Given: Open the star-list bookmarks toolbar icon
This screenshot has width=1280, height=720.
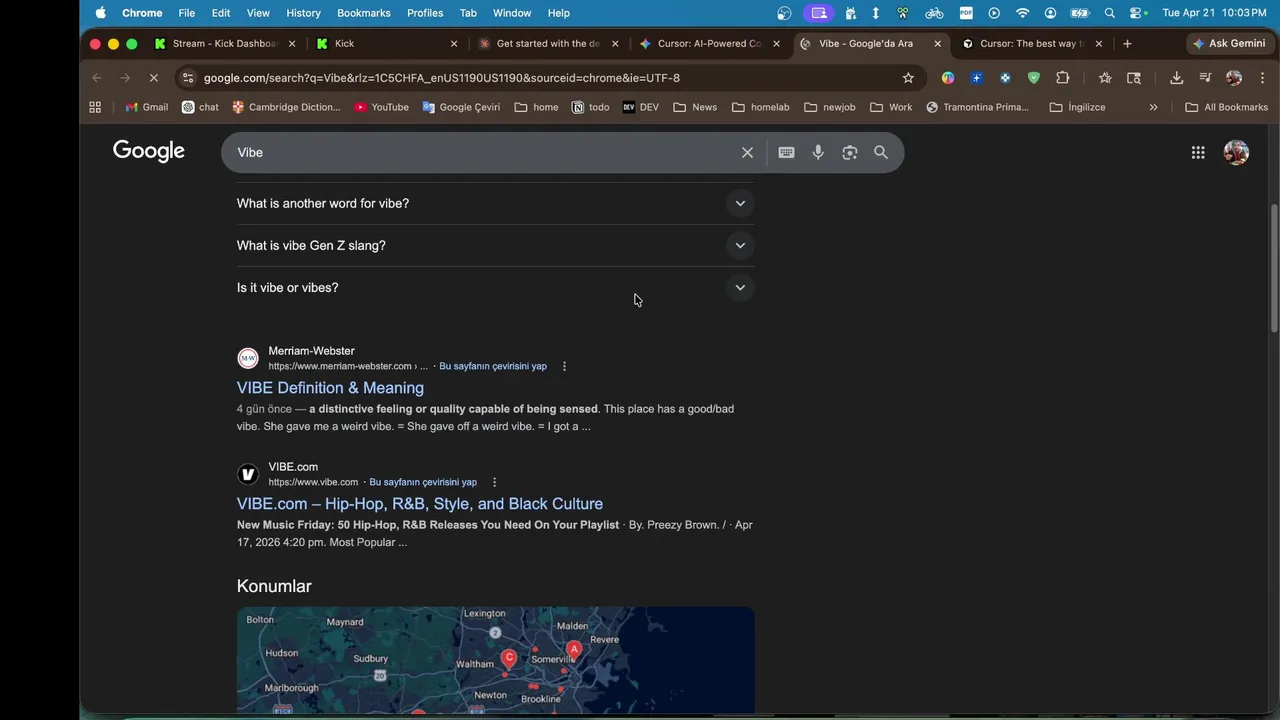Looking at the screenshot, I should [1105, 78].
